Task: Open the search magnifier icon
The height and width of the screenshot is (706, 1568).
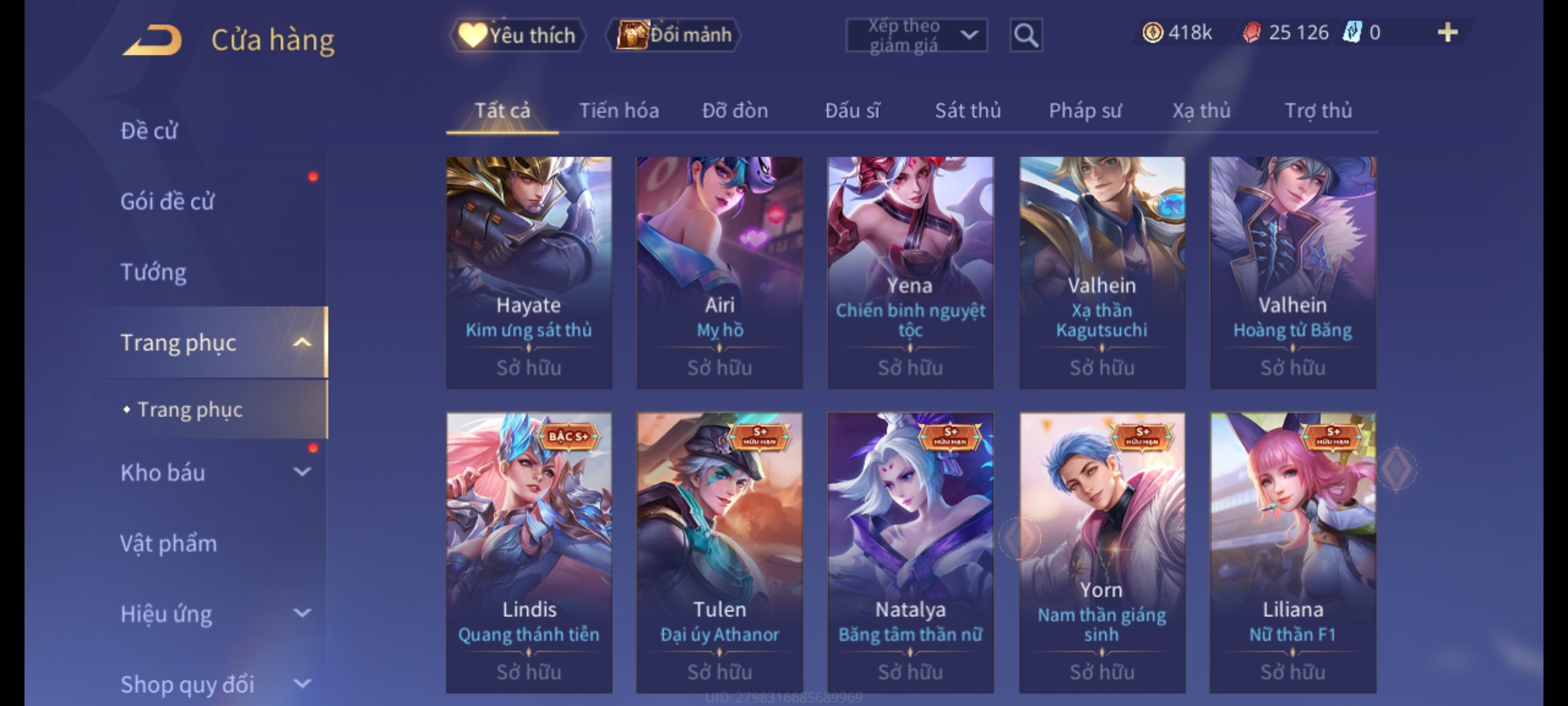Action: click(1026, 35)
